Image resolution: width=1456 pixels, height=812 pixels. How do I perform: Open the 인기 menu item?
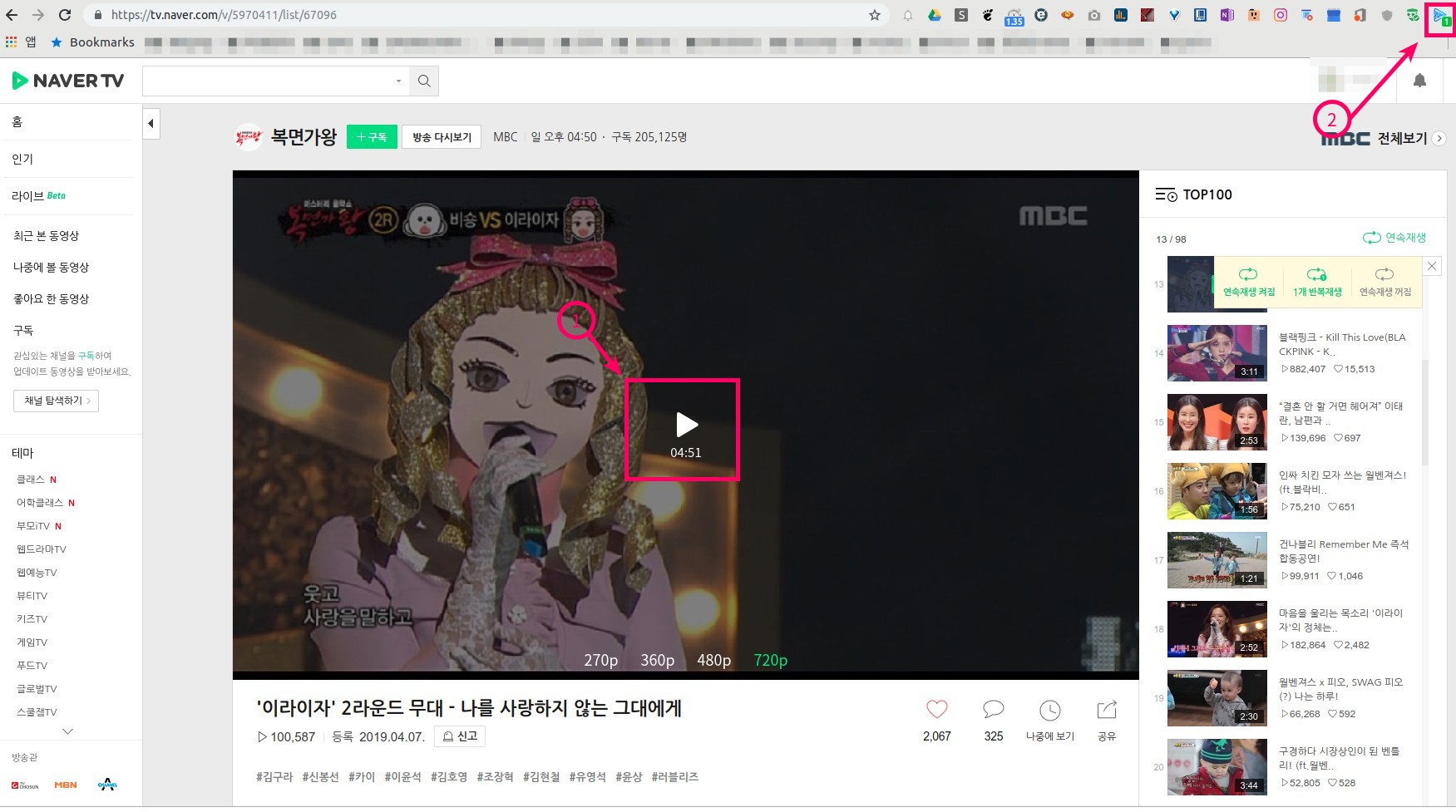coord(22,159)
